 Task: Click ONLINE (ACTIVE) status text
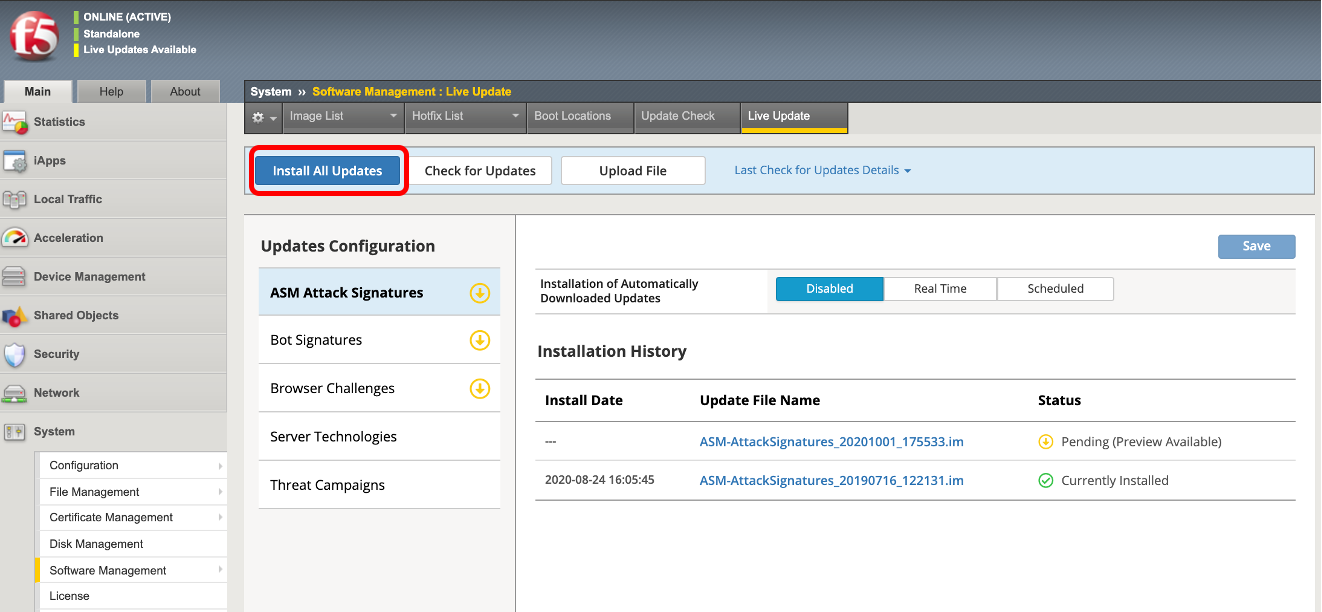point(127,17)
